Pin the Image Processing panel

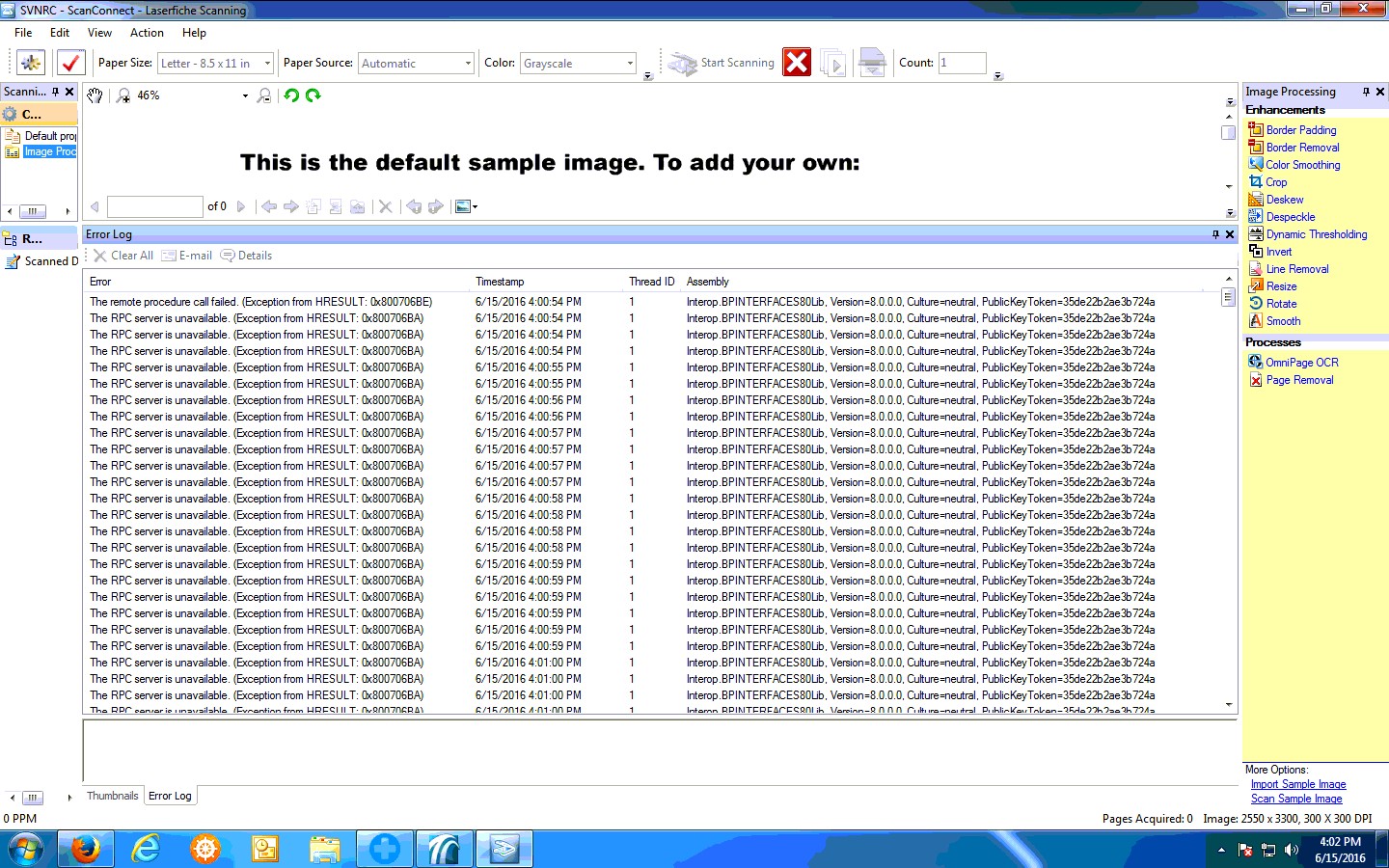point(1366,92)
